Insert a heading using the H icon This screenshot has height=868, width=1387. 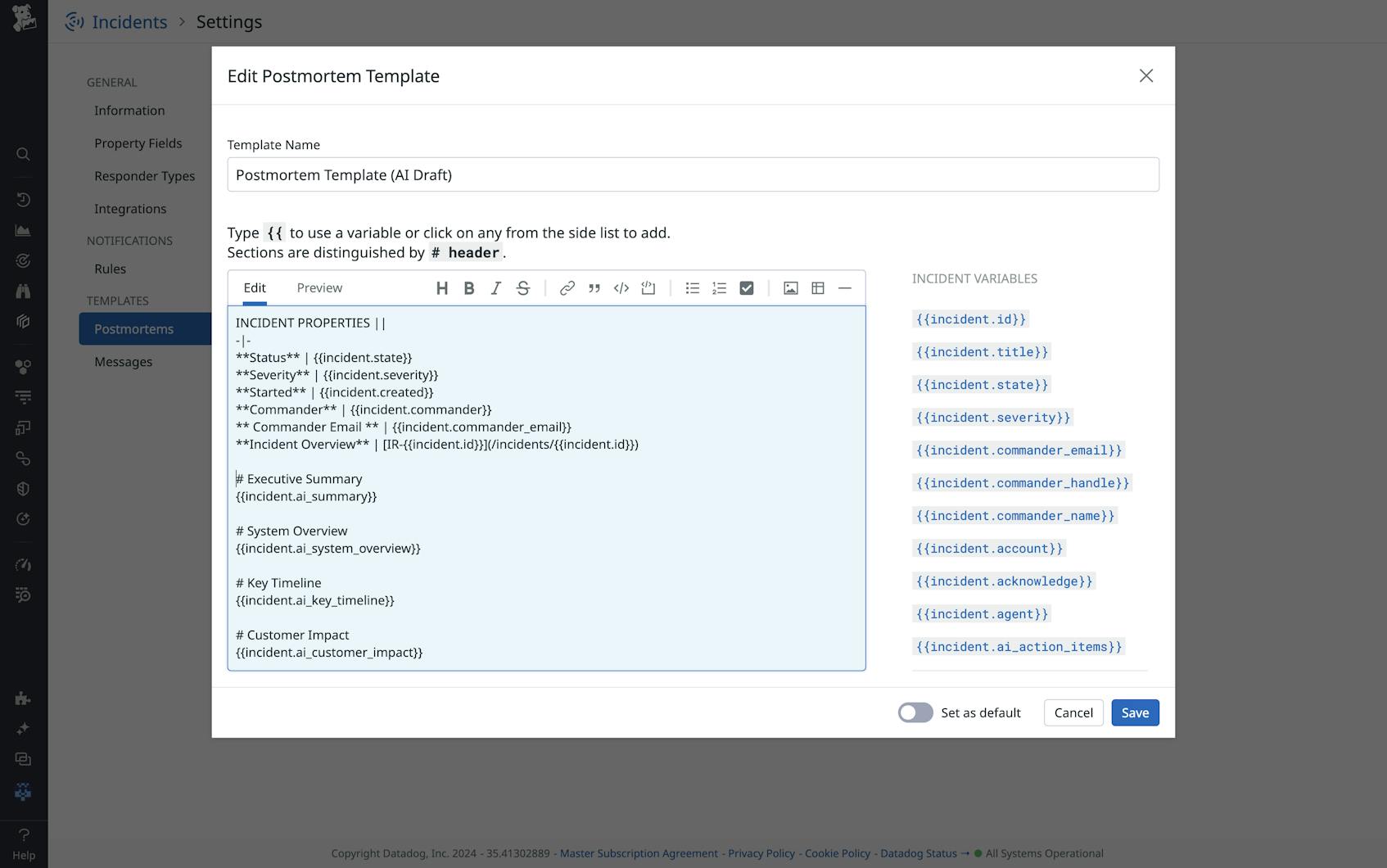point(442,288)
